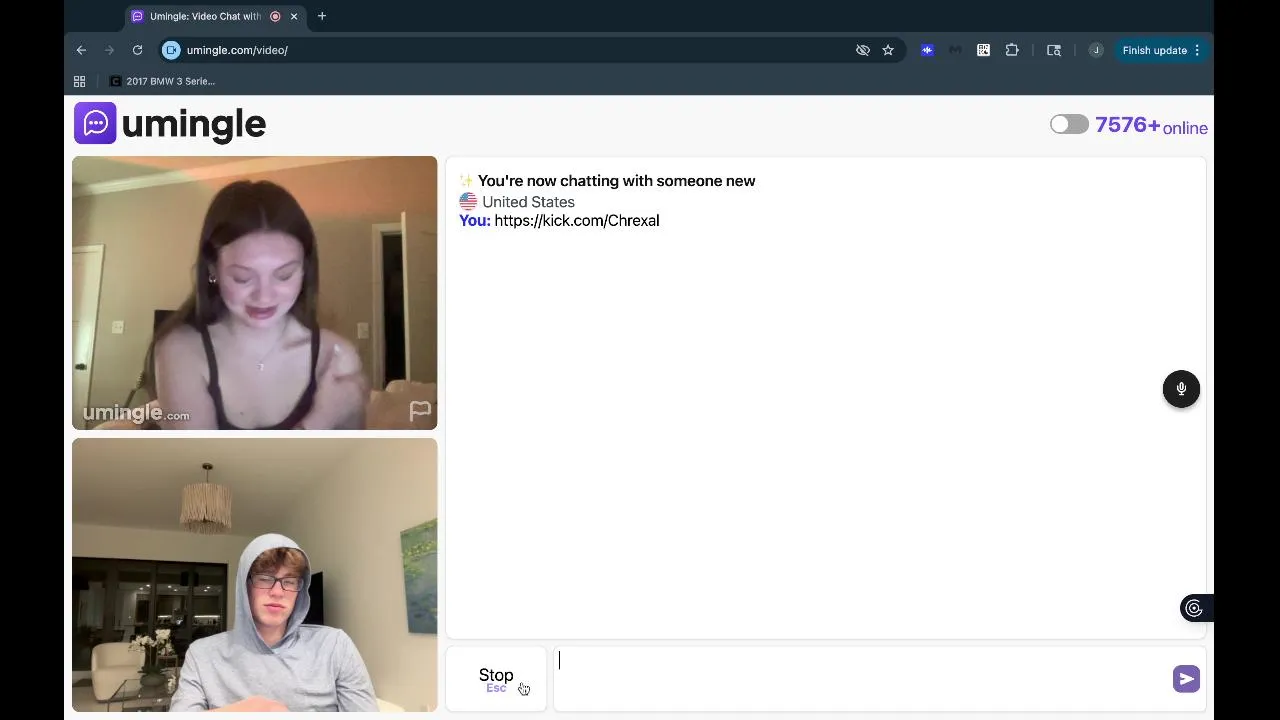The image size is (1280, 720).
Task: Open the blue waveform extension icon
Action: (927, 50)
